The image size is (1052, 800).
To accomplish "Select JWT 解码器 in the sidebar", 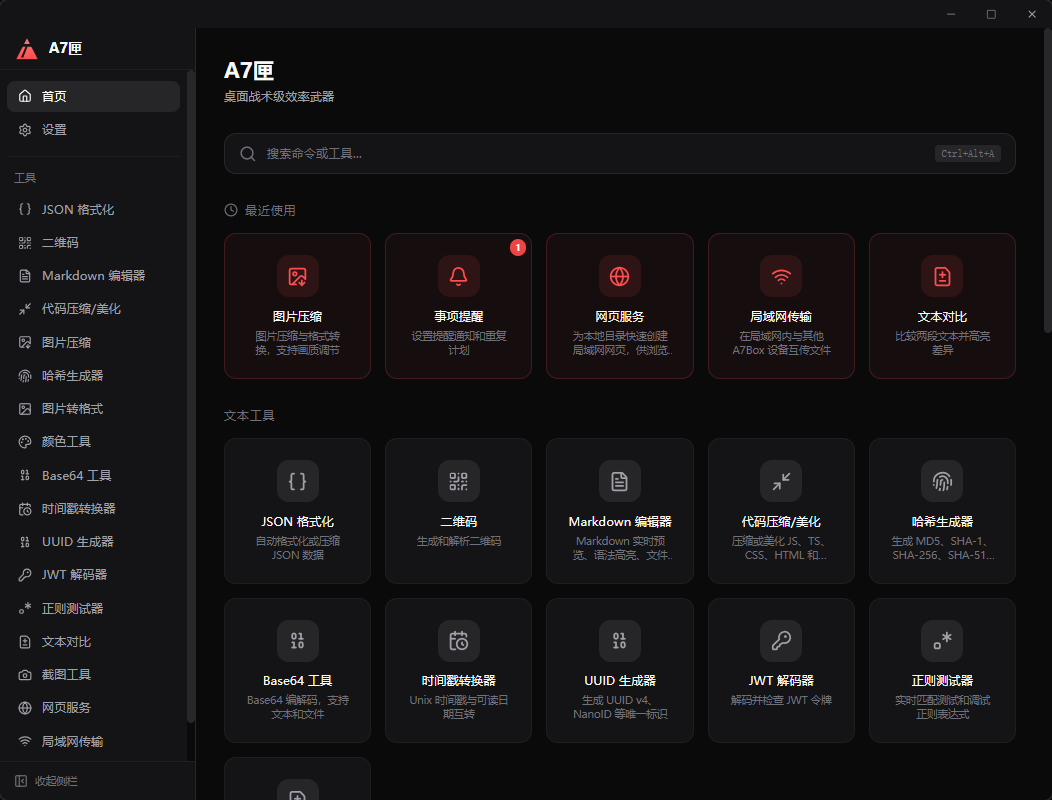I will (93, 574).
